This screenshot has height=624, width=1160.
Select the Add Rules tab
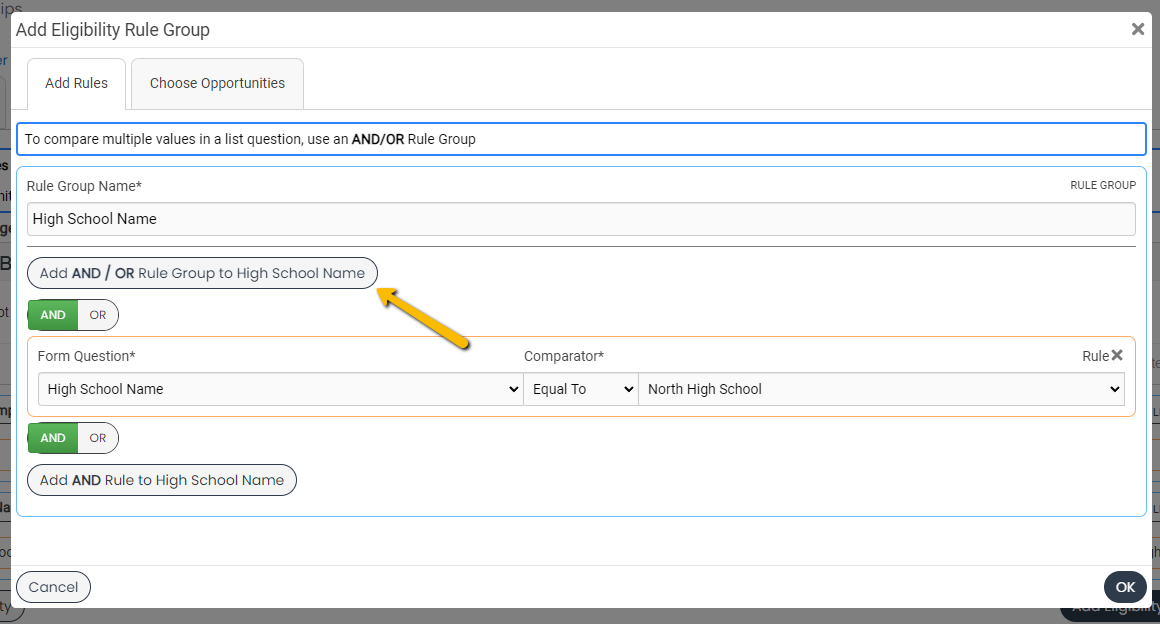coord(75,83)
